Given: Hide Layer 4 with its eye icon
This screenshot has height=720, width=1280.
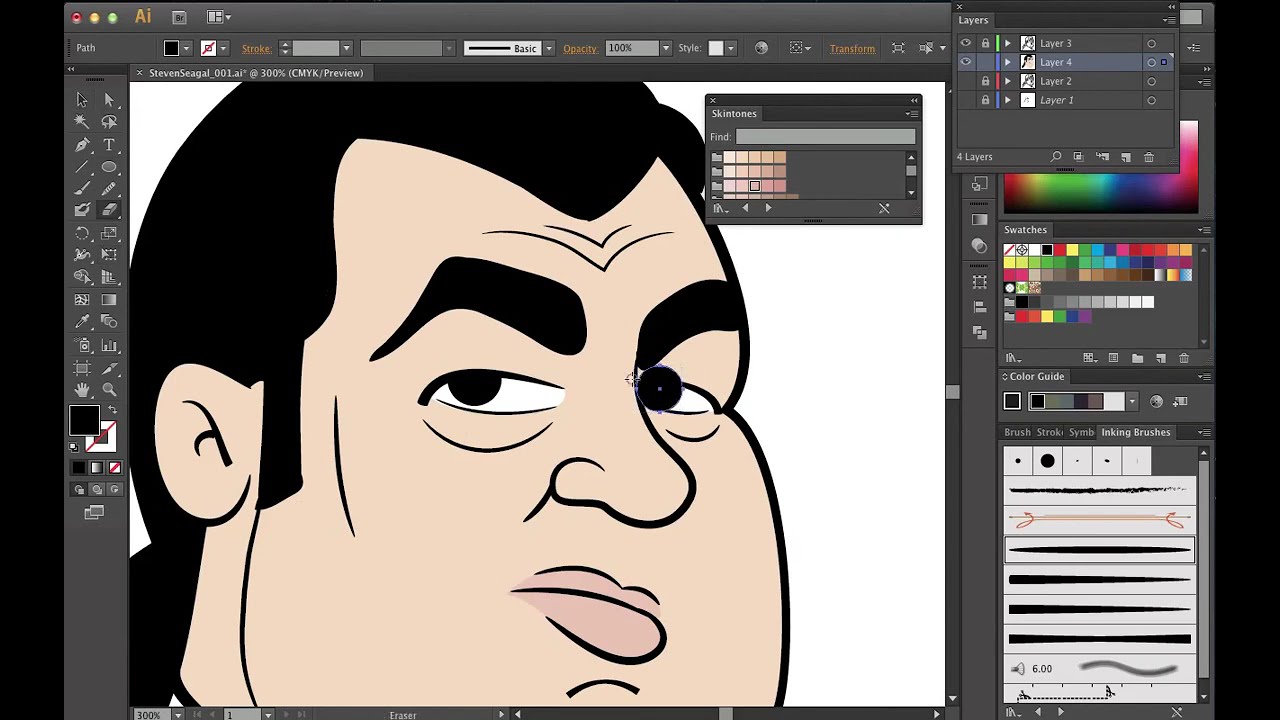Looking at the screenshot, I should 966,62.
